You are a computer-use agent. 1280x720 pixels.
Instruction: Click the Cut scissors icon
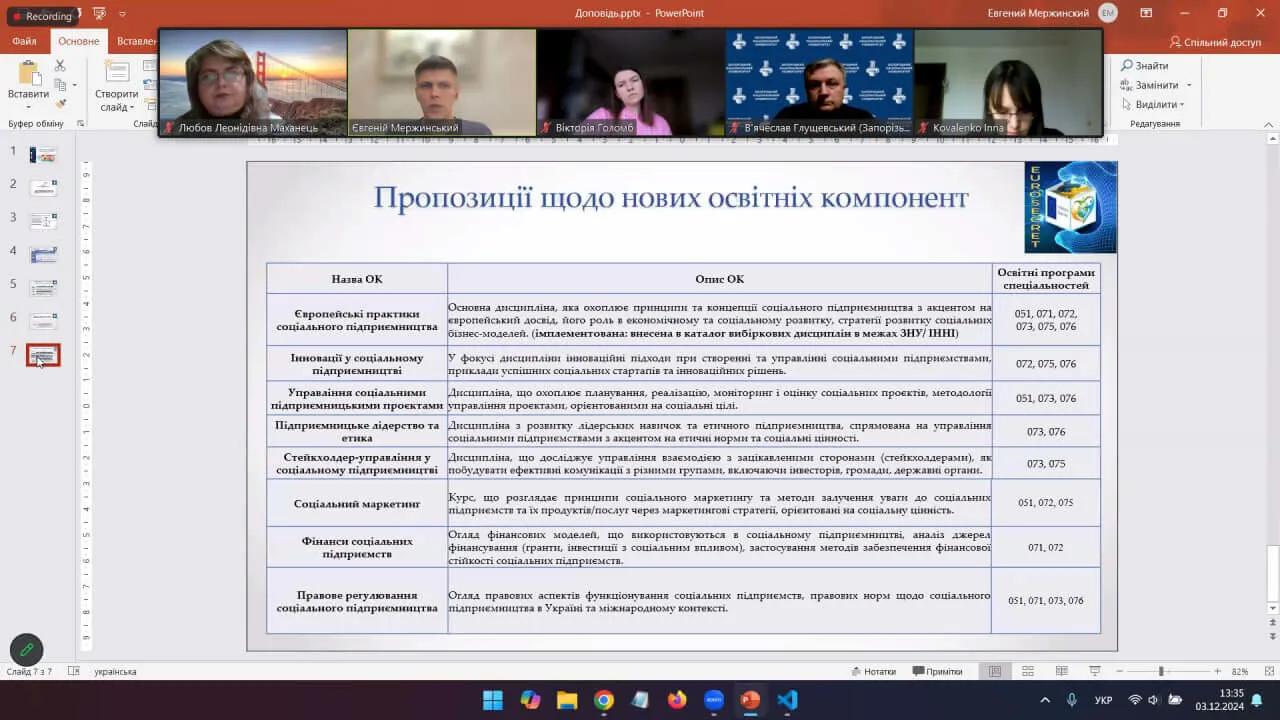point(60,66)
